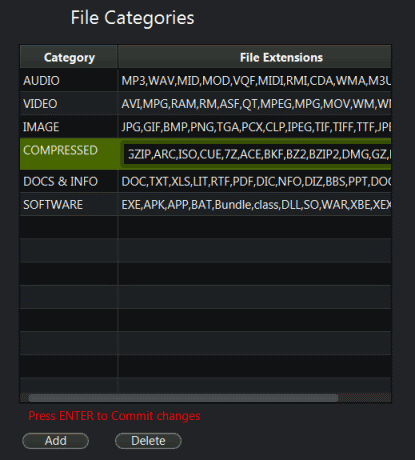Click the DOCS extensions starting with DOC
This screenshot has width=415, height=460.
[x=255, y=181]
